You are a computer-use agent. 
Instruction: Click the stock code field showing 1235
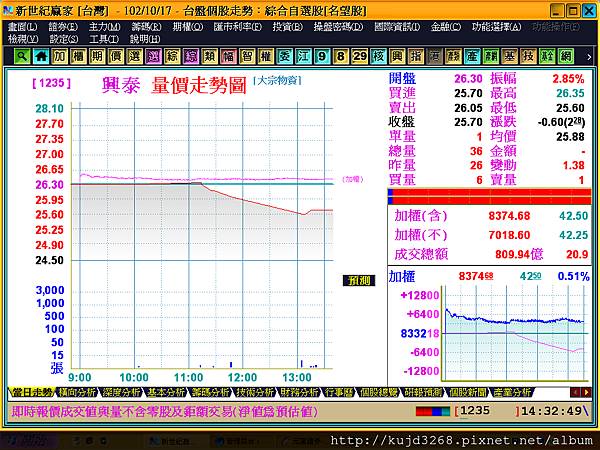pos(487,411)
